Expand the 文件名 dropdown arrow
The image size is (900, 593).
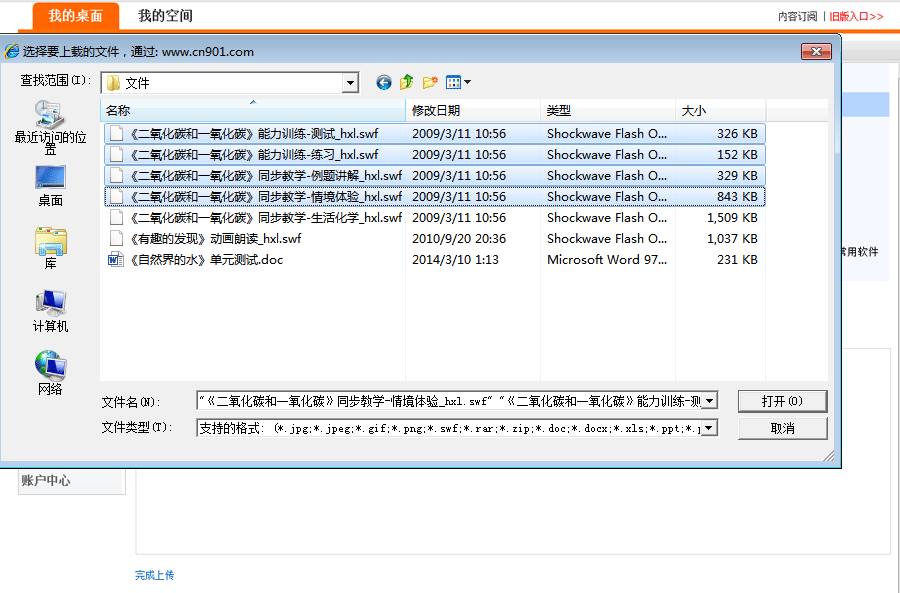pyautogui.click(x=709, y=401)
